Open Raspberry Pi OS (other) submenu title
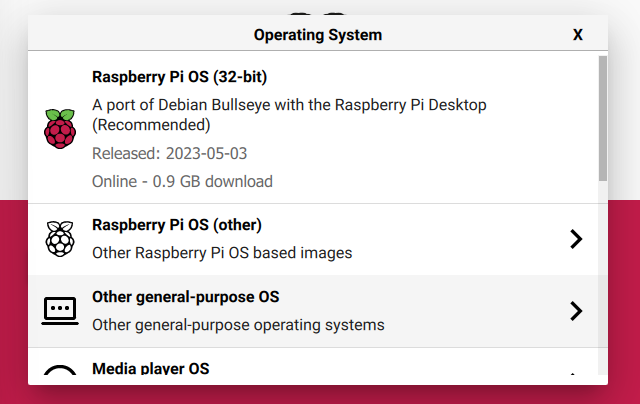This screenshot has height=404, width=640. 177,225
